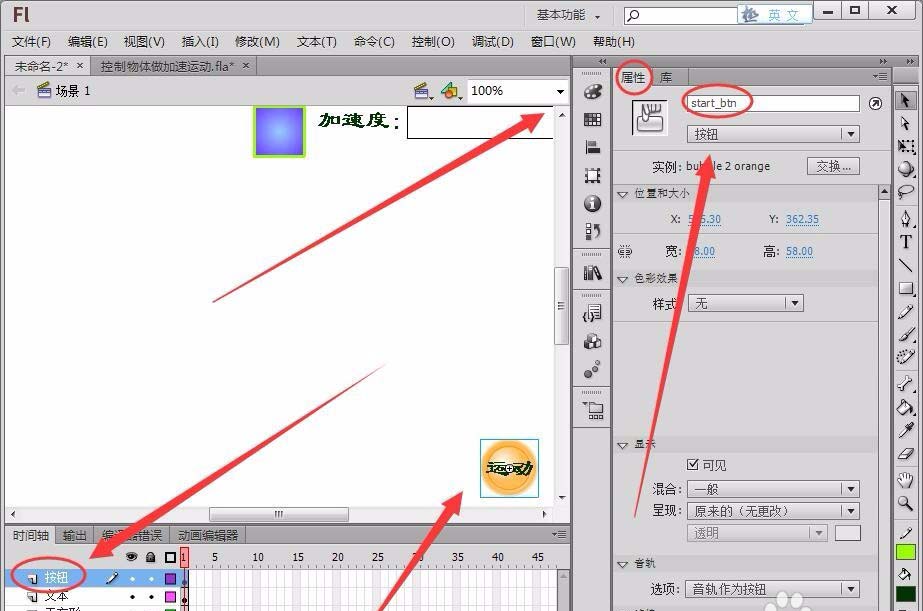Toggle outline square on 按钮 layer
The width and height of the screenshot is (923, 611).
point(170,579)
